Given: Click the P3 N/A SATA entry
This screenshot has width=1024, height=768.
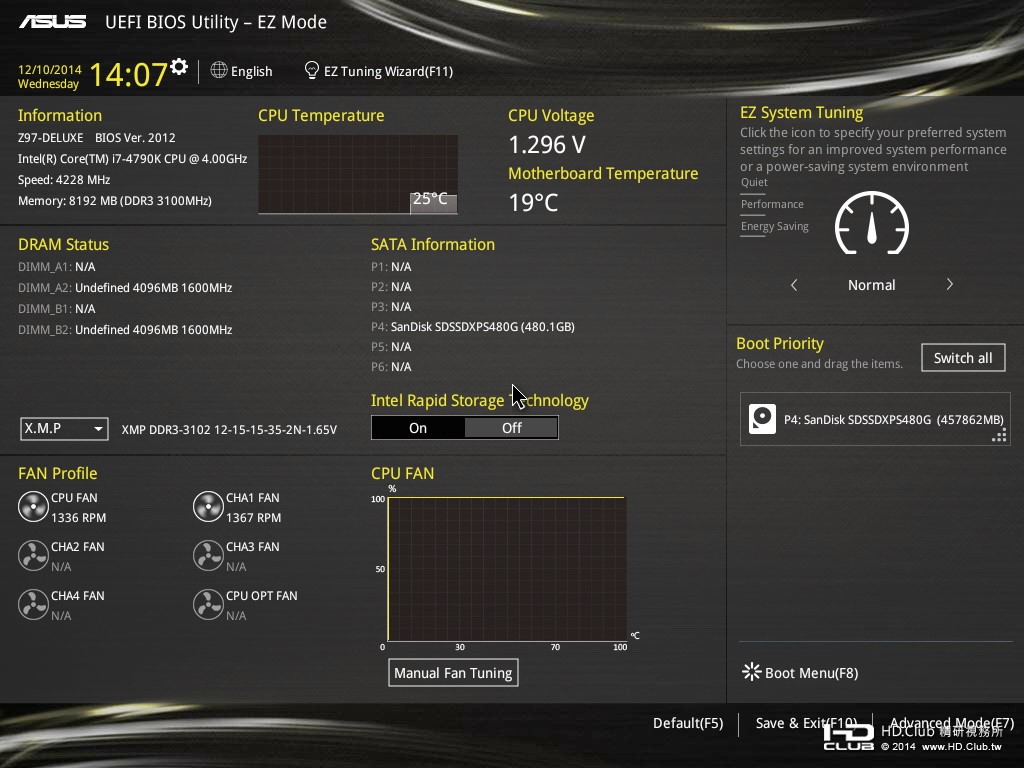Looking at the screenshot, I should point(391,306).
